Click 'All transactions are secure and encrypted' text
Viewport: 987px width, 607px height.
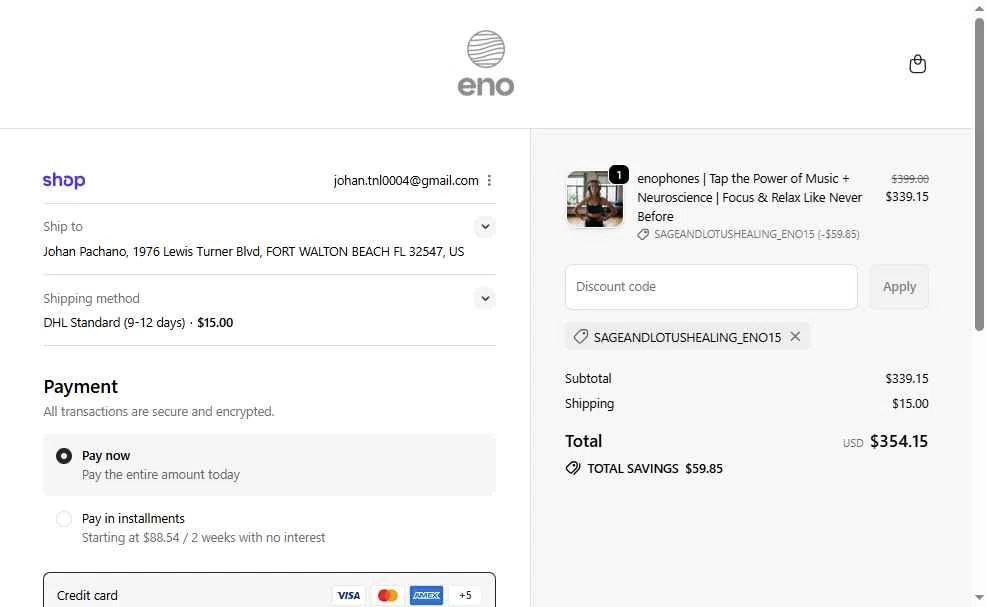(159, 412)
